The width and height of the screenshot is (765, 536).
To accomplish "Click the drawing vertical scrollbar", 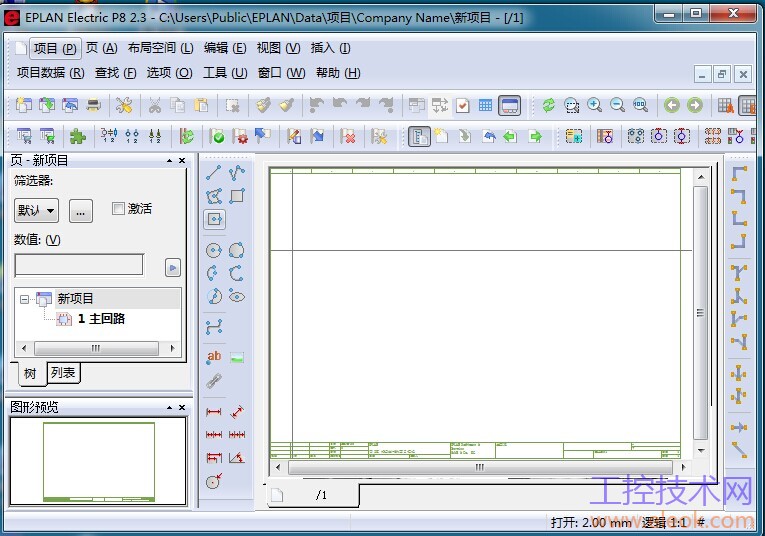I will (701, 314).
